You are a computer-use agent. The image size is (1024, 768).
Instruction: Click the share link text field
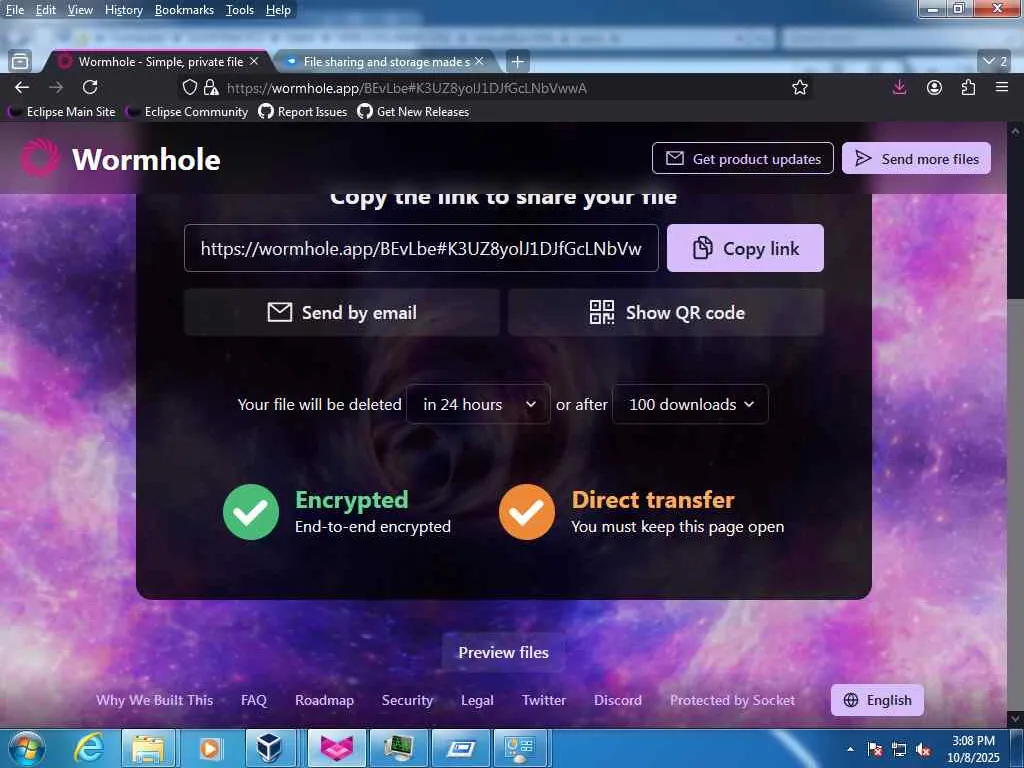(x=421, y=248)
